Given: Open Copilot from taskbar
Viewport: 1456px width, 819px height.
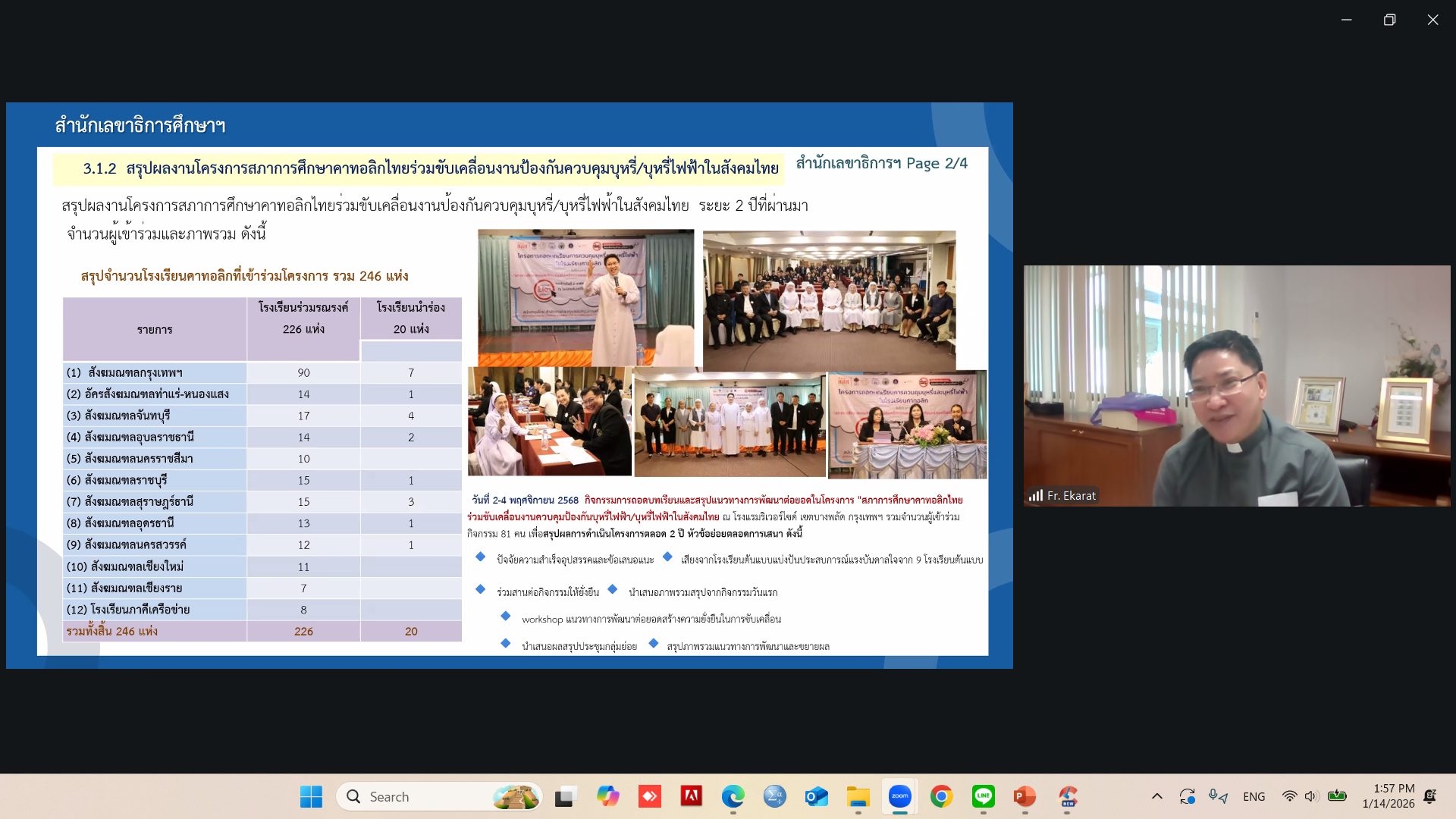Looking at the screenshot, I should [607, 796].
